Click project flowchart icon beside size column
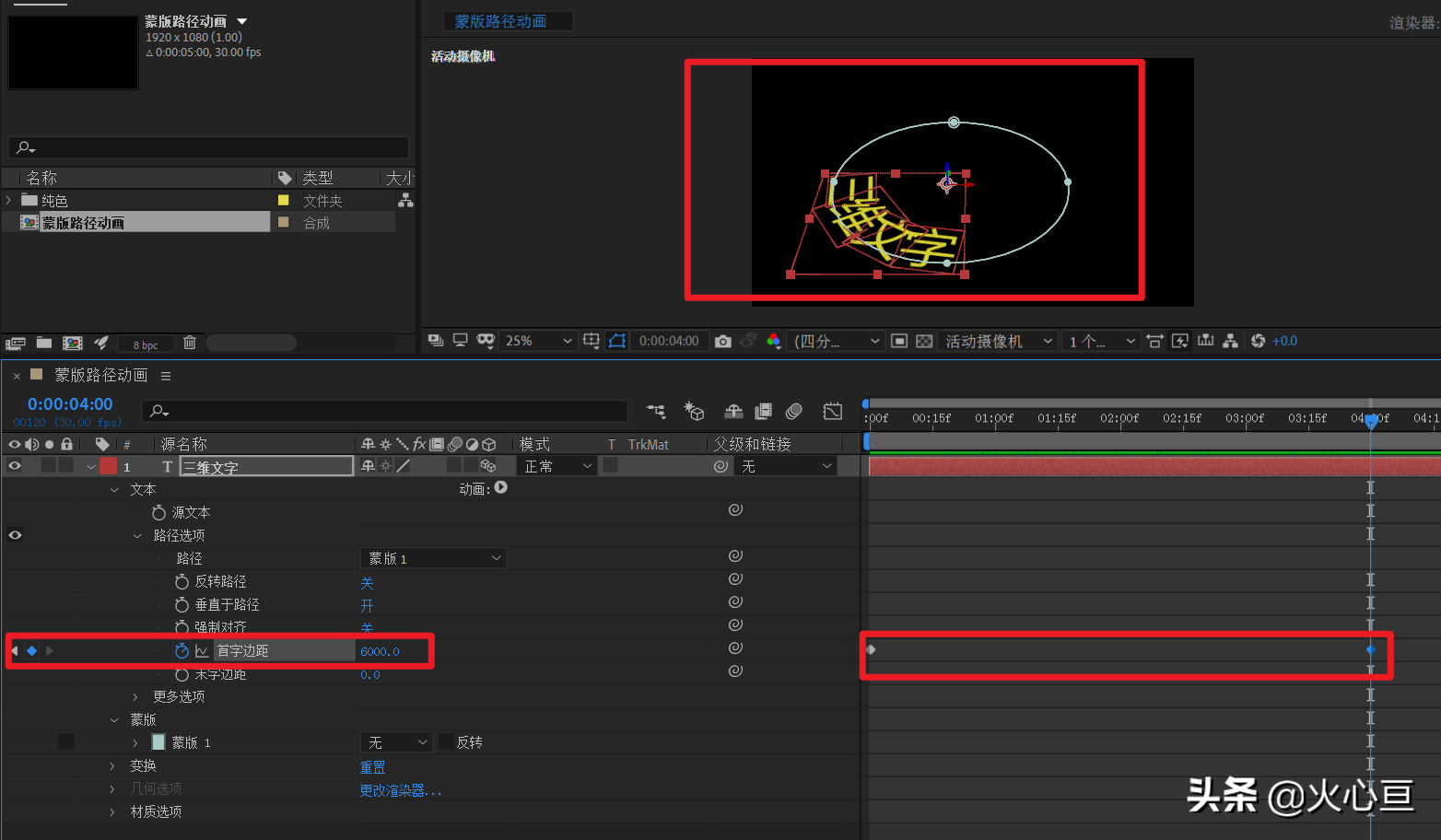This screenshot has height=840, width=1441. [x=405, y=200]
